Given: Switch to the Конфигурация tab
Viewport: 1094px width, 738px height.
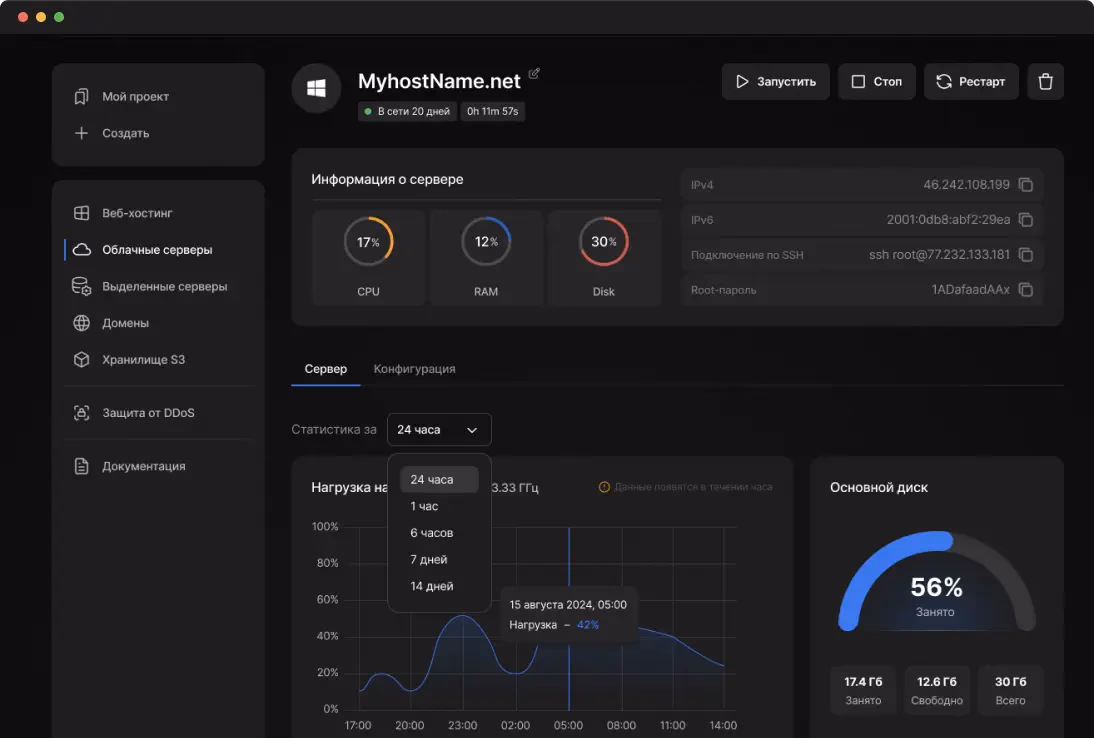Looking at the screenshot, I should [414, 369].
